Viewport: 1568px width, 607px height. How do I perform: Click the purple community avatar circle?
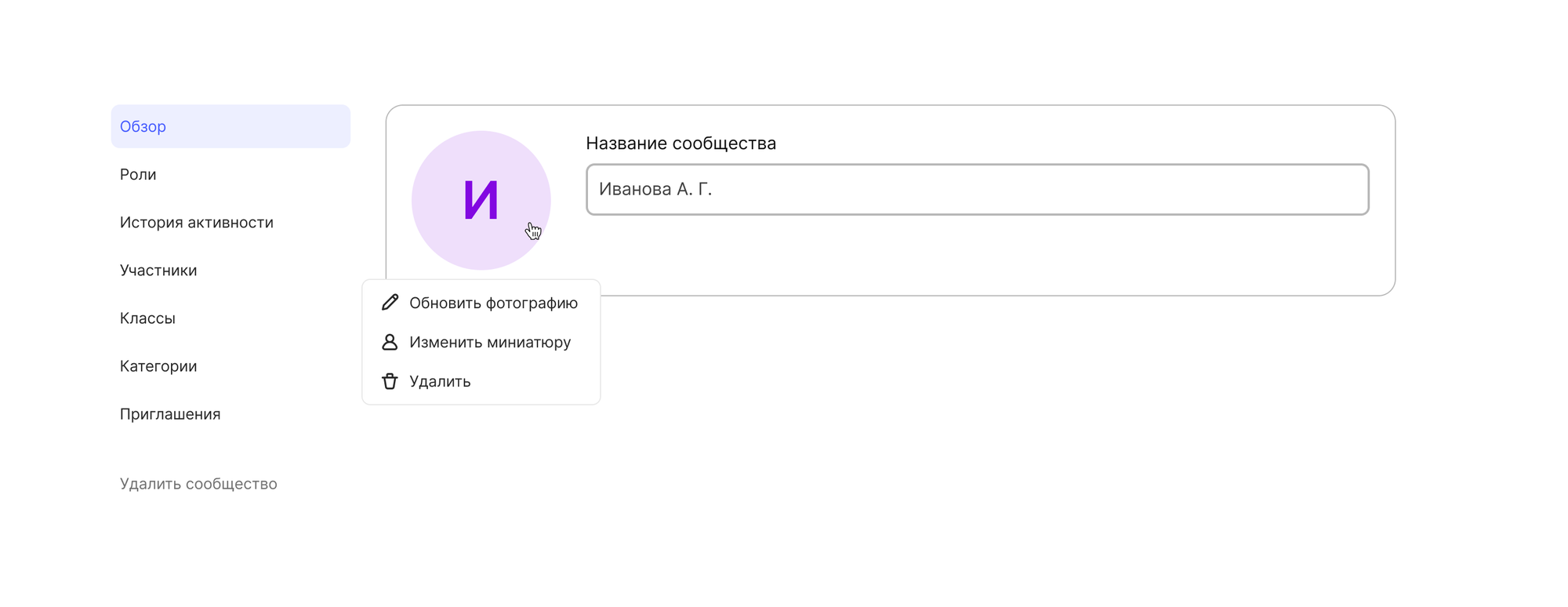481,201
